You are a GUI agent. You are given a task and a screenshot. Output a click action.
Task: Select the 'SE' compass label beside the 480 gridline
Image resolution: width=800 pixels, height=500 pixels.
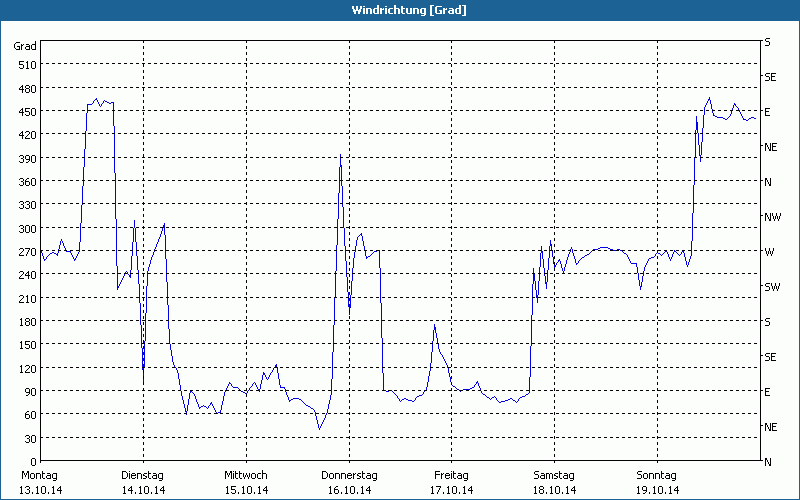click(x=770, y=77)
